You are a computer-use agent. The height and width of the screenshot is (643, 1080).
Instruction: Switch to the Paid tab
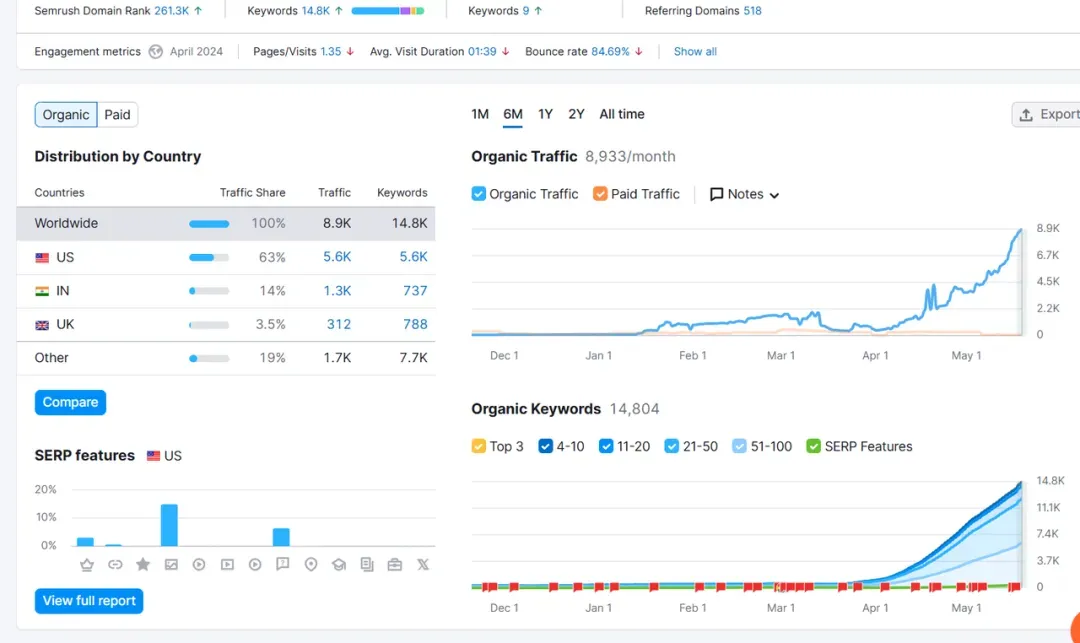[117, 115]
